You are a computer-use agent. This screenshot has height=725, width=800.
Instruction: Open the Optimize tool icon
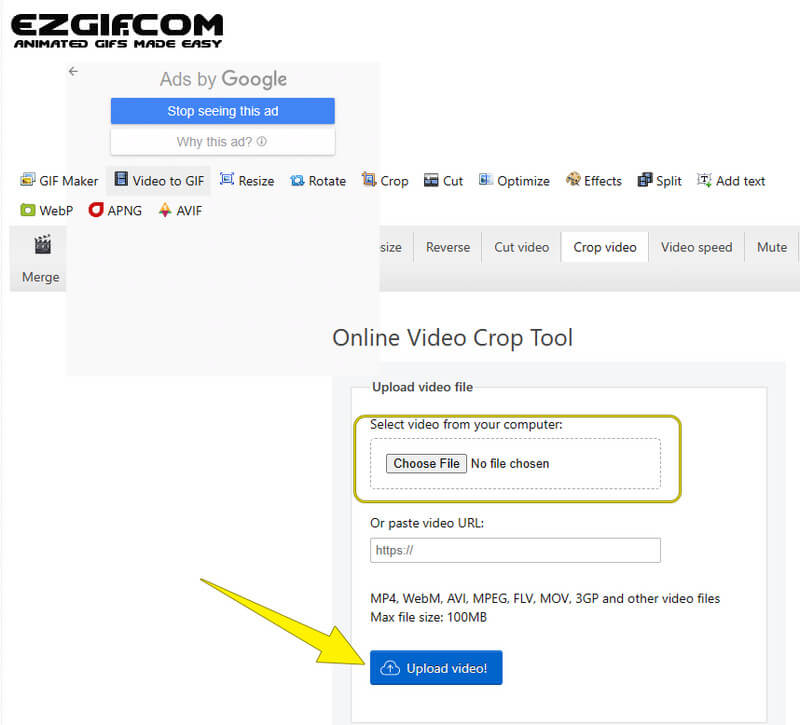(485, 180)
